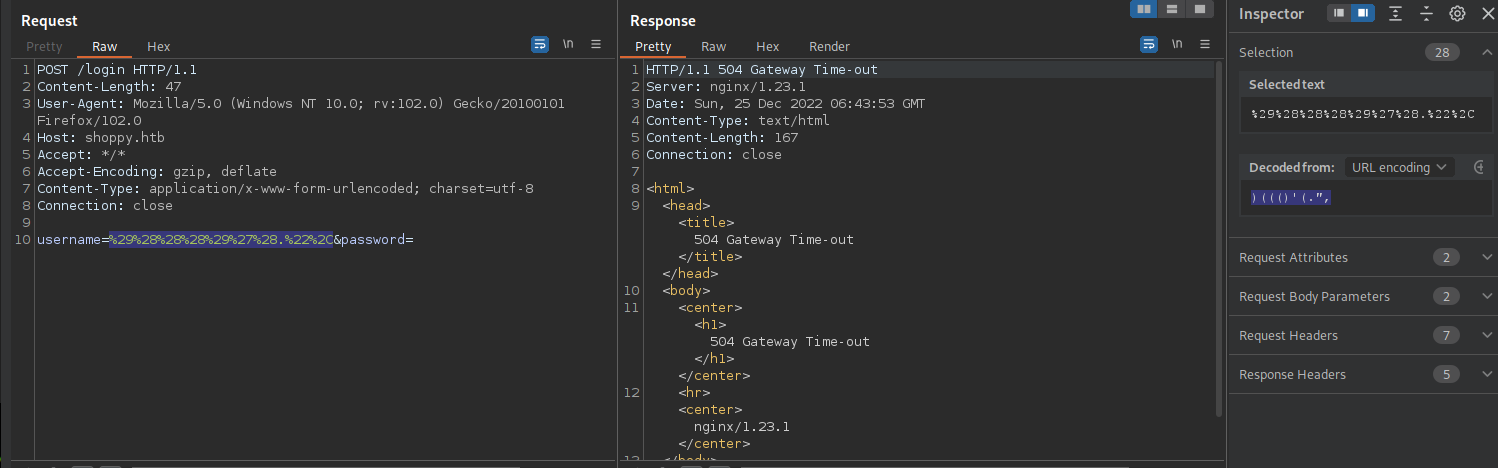1498x468 pixels.
Task: Toggle non-printable characters in Request panel
Action: coord(568,44)
